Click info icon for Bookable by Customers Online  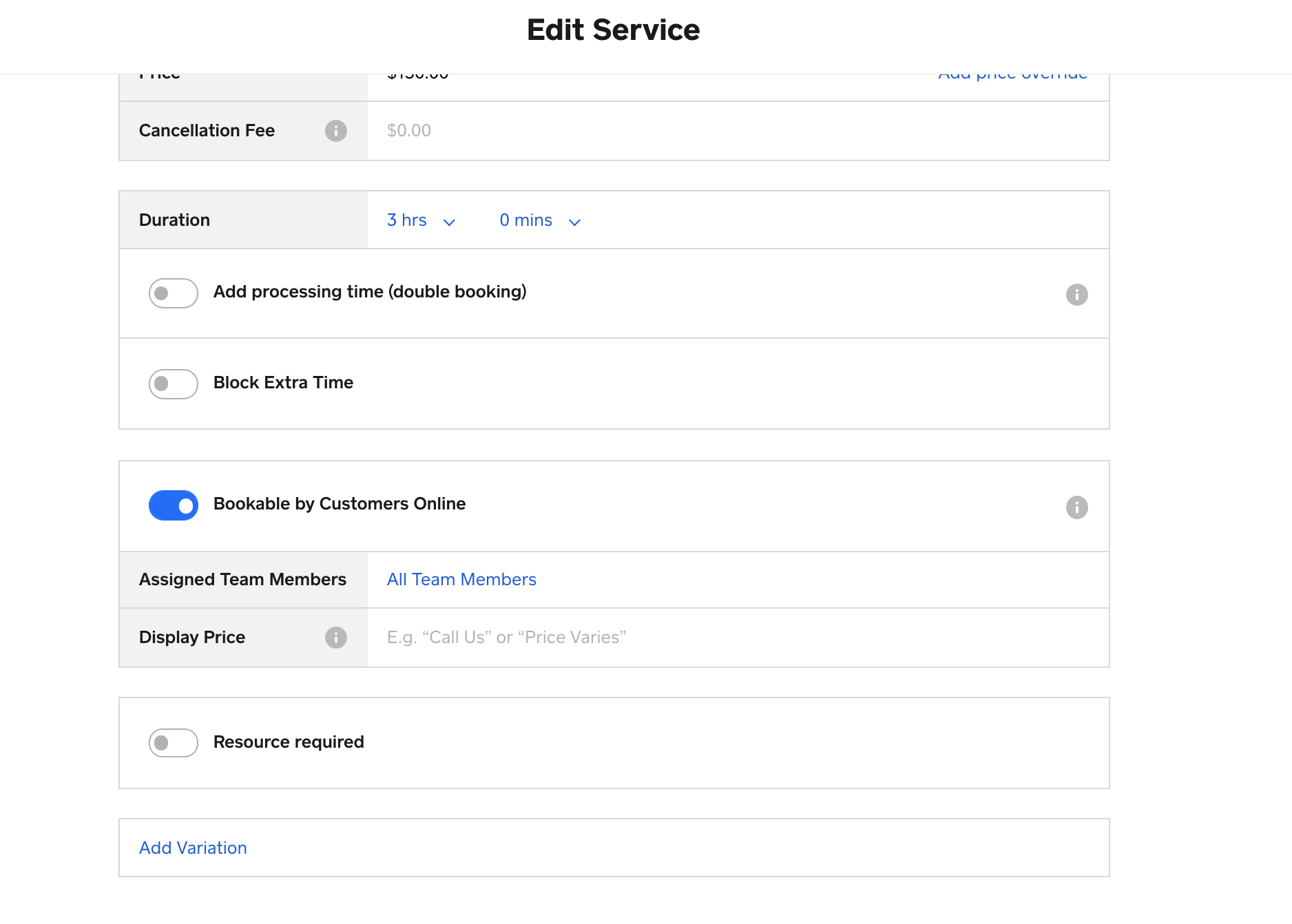point(1076,507)
